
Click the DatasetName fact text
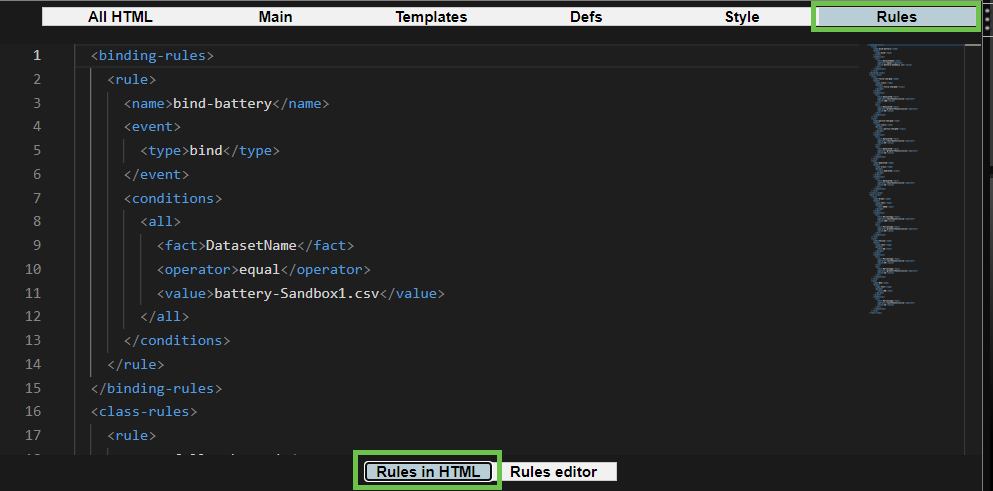251,245
